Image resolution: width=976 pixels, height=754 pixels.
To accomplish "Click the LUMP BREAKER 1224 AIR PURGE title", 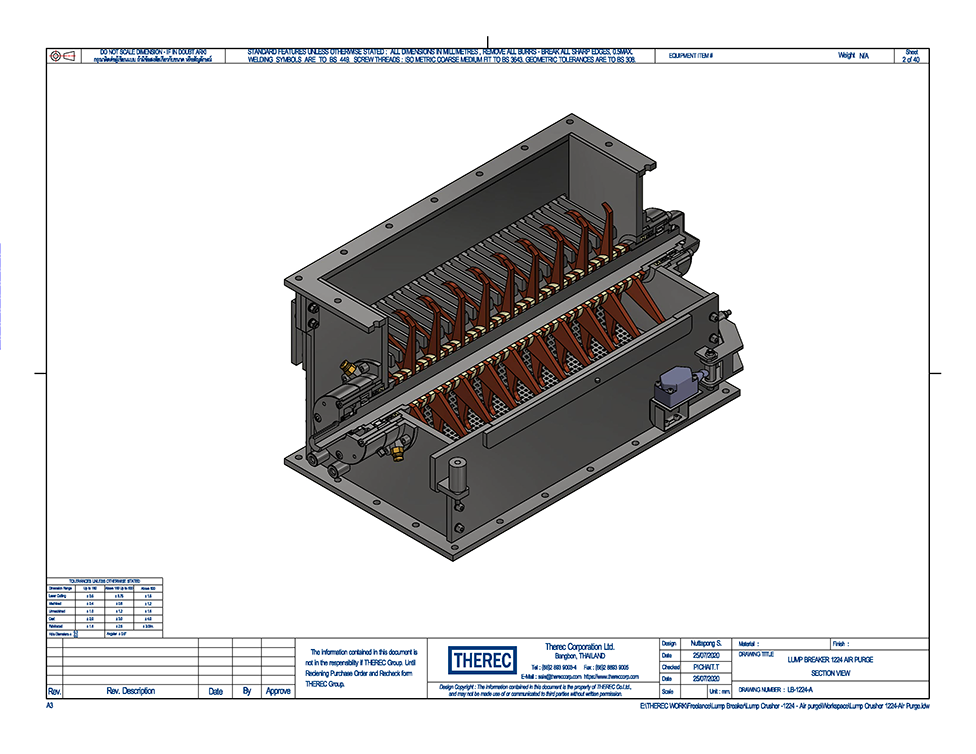I will tap(829, 660).
